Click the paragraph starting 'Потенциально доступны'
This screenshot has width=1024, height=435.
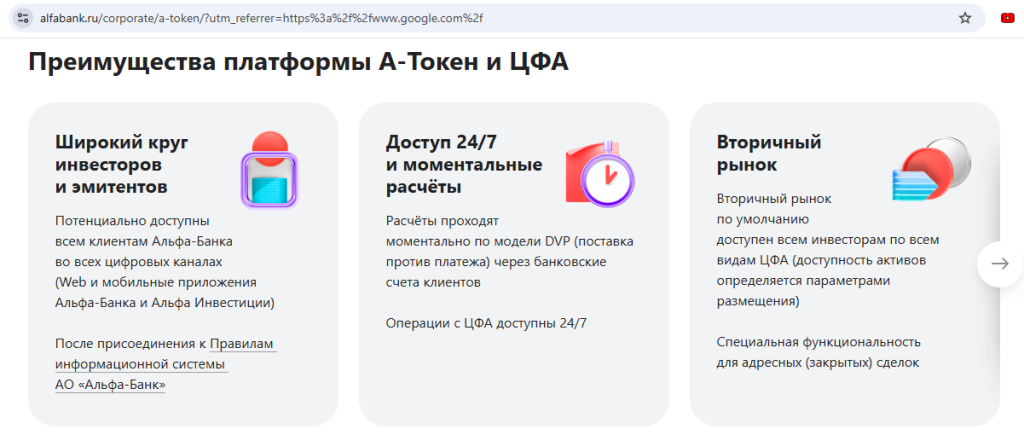165,262
